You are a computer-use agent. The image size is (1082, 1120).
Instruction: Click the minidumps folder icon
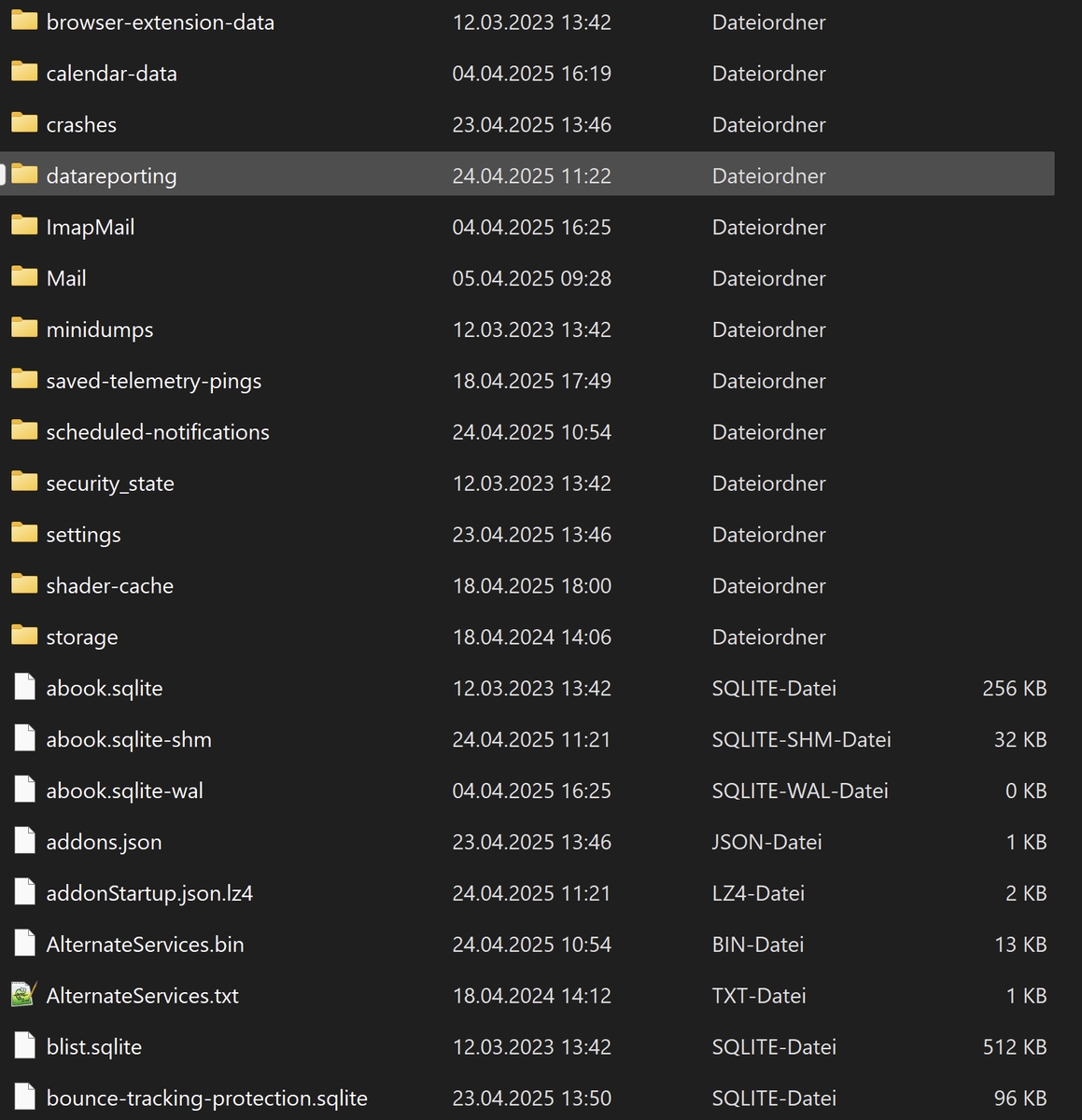24,329
